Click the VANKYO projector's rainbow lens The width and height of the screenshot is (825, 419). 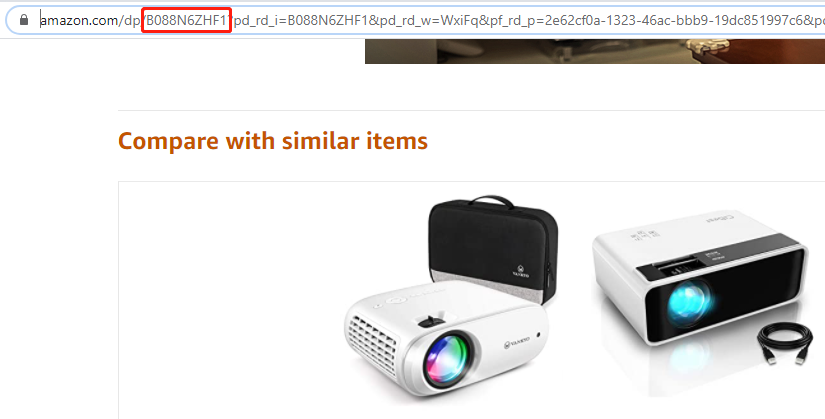coord(447,359)
